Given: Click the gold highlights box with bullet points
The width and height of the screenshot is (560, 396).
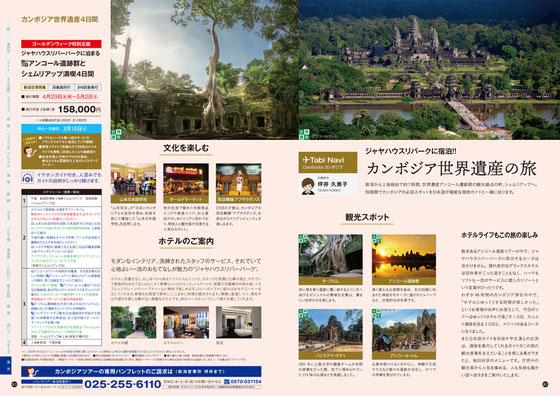Looking at the screenshot, I should [x=61, y=151].
